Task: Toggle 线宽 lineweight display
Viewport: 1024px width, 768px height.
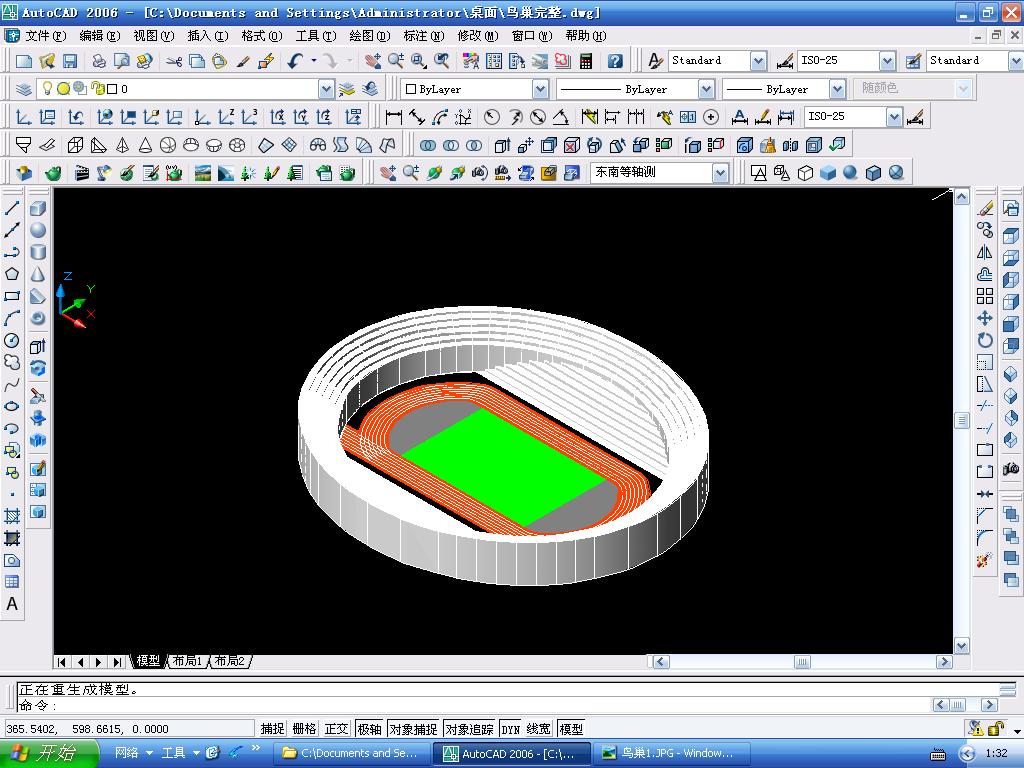Action: pos(539,729)
